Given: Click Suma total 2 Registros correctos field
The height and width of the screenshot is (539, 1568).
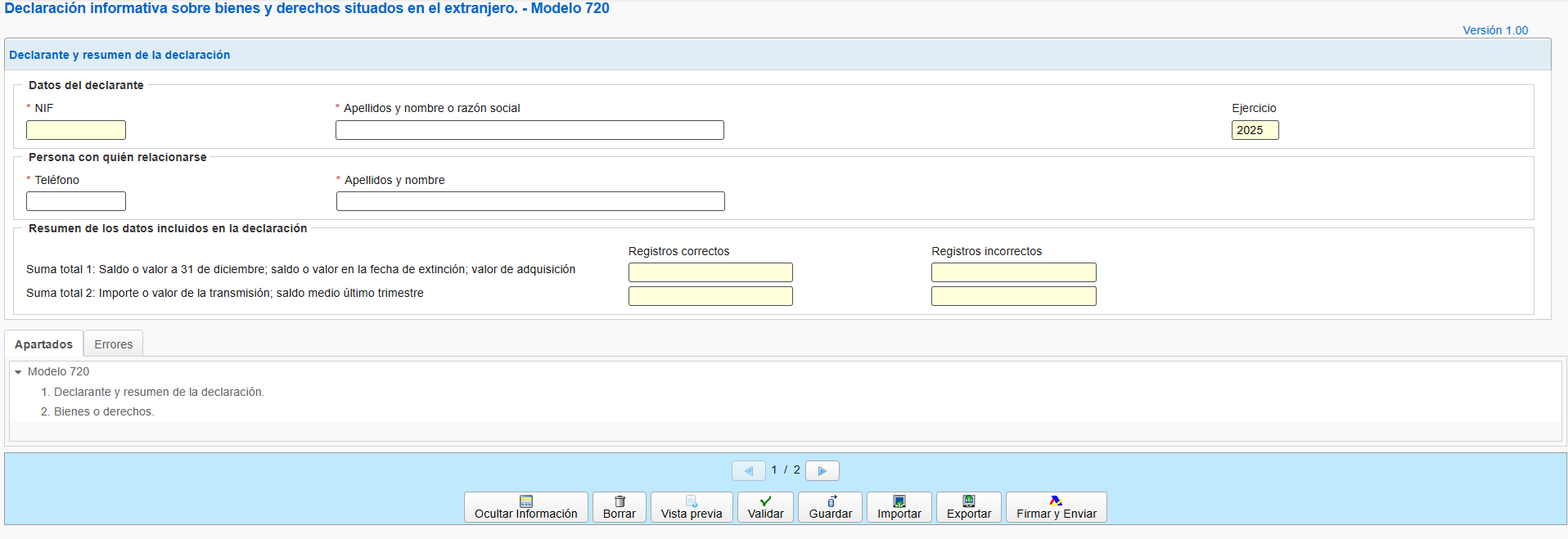Looking at the screenshot, I should 710,296.
